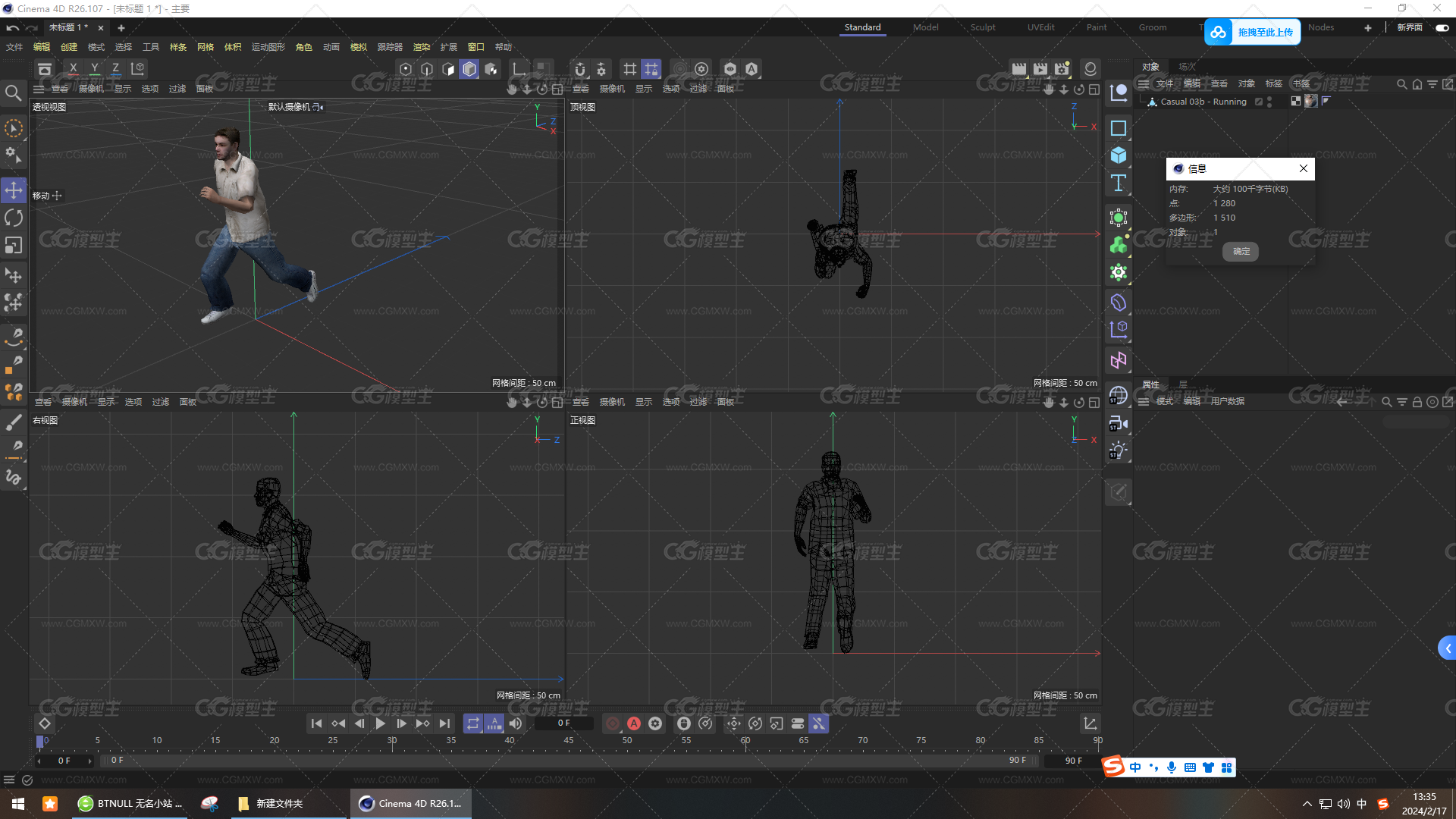Click the object manager search icon
This screenshot has height=819, width=1456.
click(1401, 84)
